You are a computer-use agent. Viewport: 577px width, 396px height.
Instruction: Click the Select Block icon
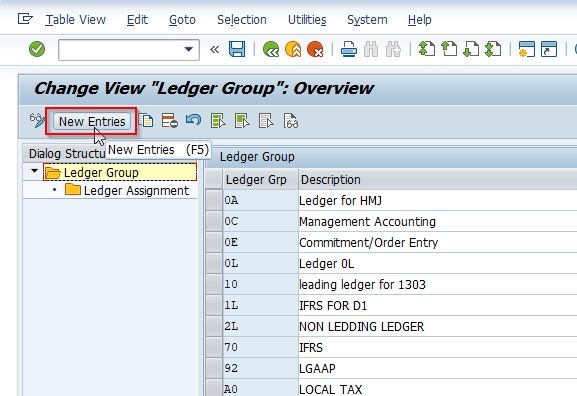[242, 121]
